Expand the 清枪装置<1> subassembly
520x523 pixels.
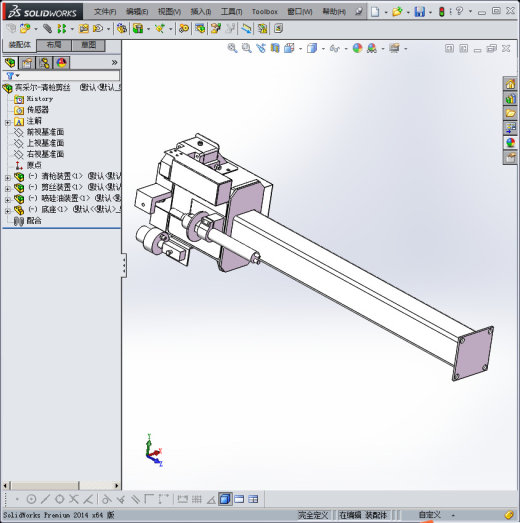pos(8,178)
